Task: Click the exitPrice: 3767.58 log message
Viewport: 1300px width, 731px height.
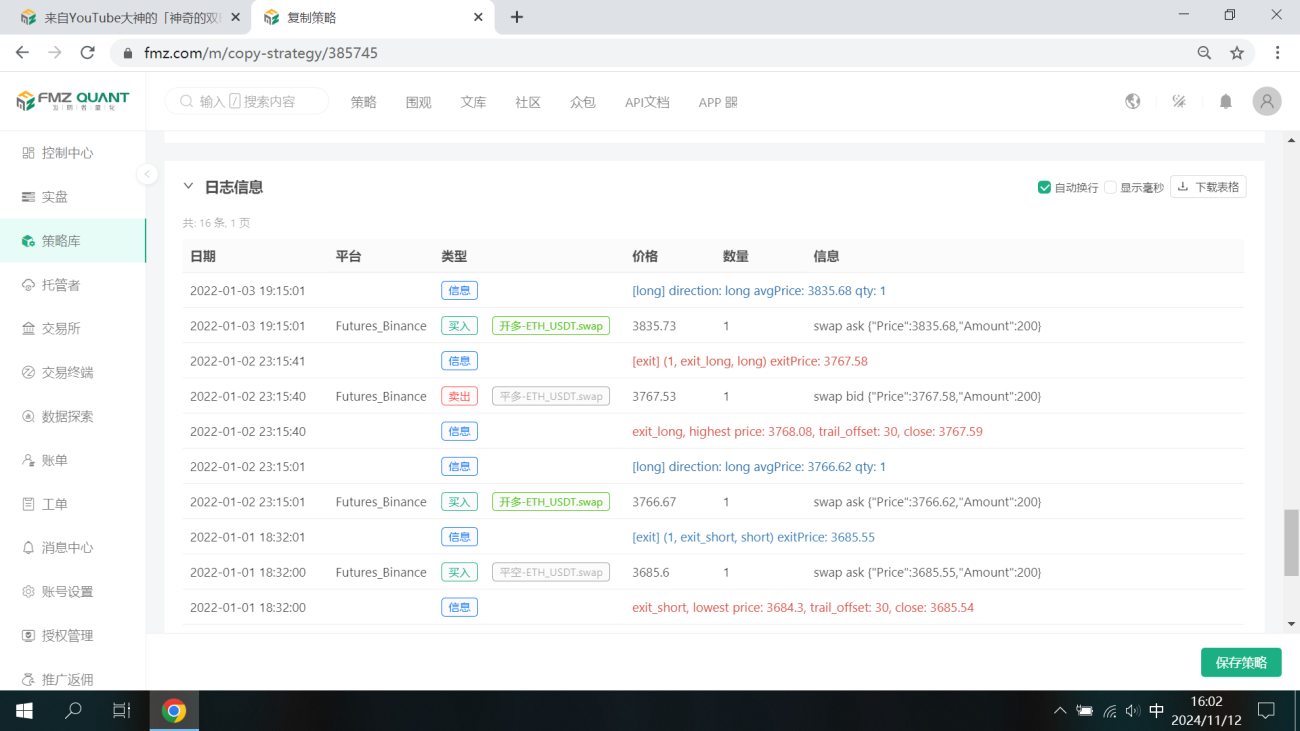Action: (x=750, y=361)
